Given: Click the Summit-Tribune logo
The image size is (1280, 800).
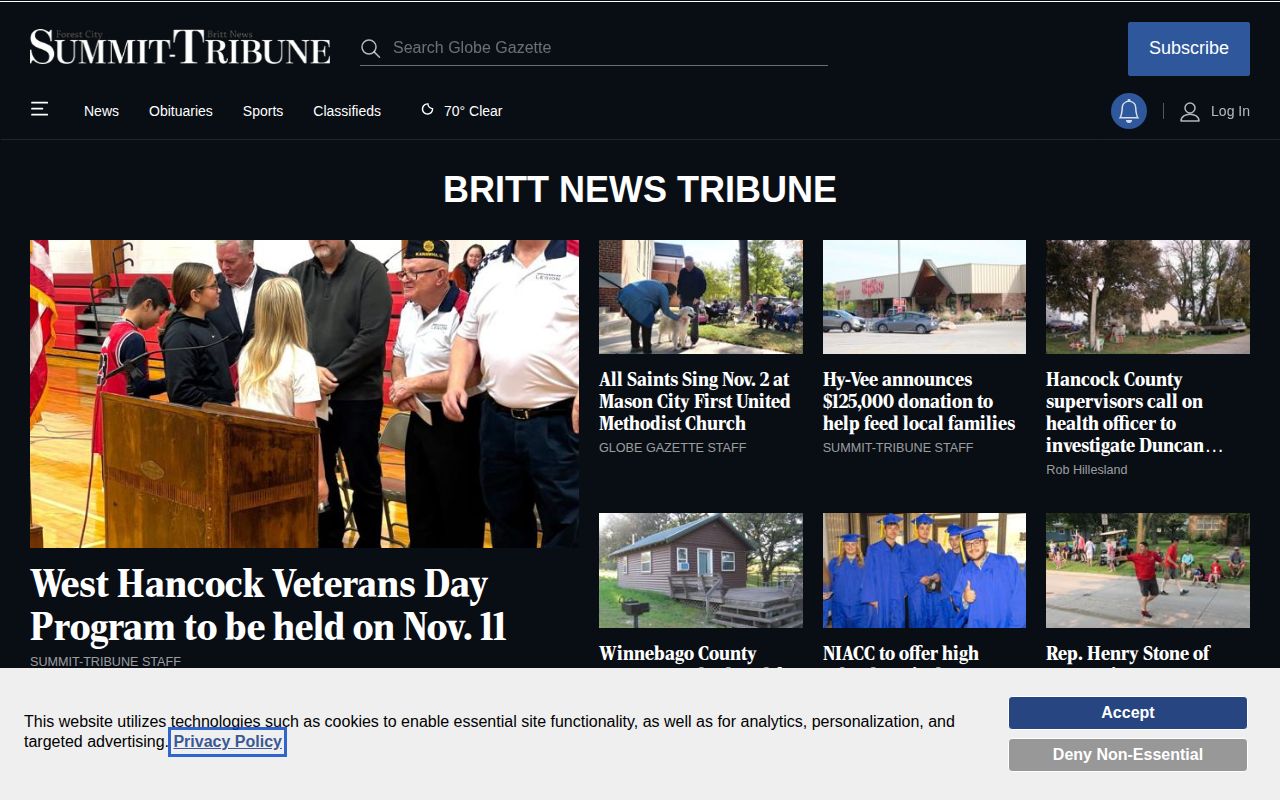Looking at the screenshot, I should [x=180, y=47].
